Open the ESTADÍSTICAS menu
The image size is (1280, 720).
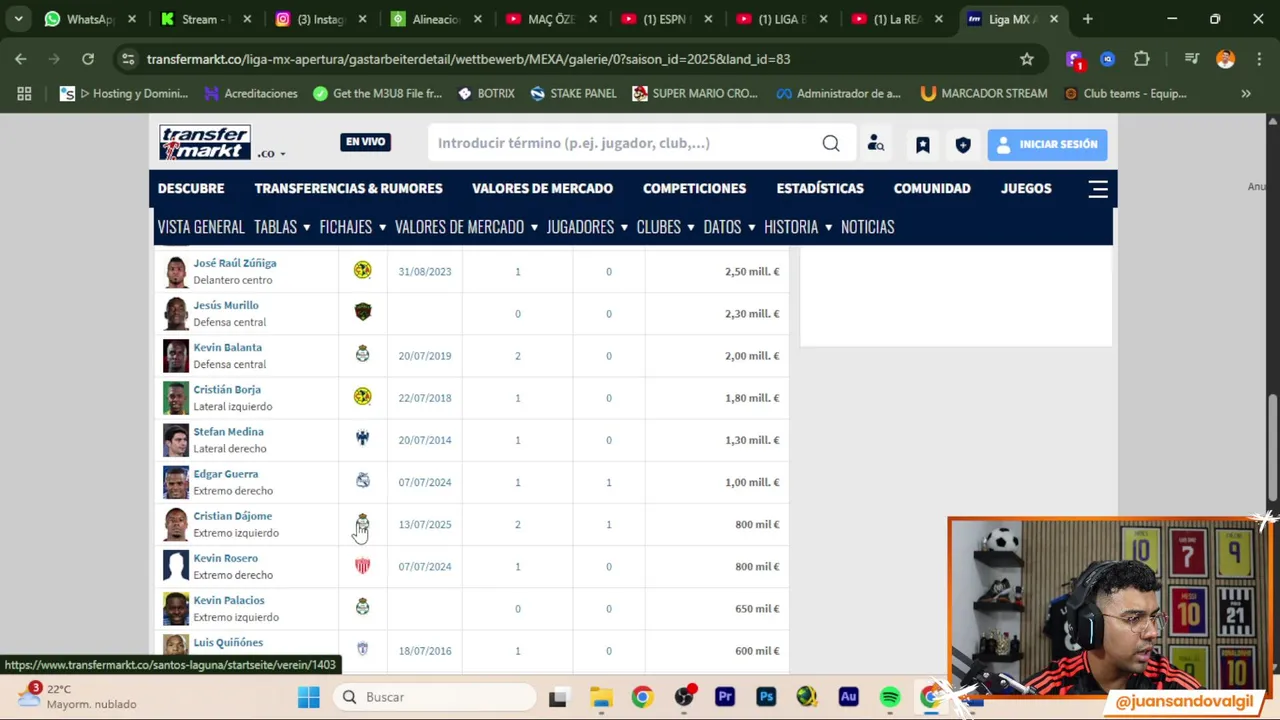(x=820, y=188)
